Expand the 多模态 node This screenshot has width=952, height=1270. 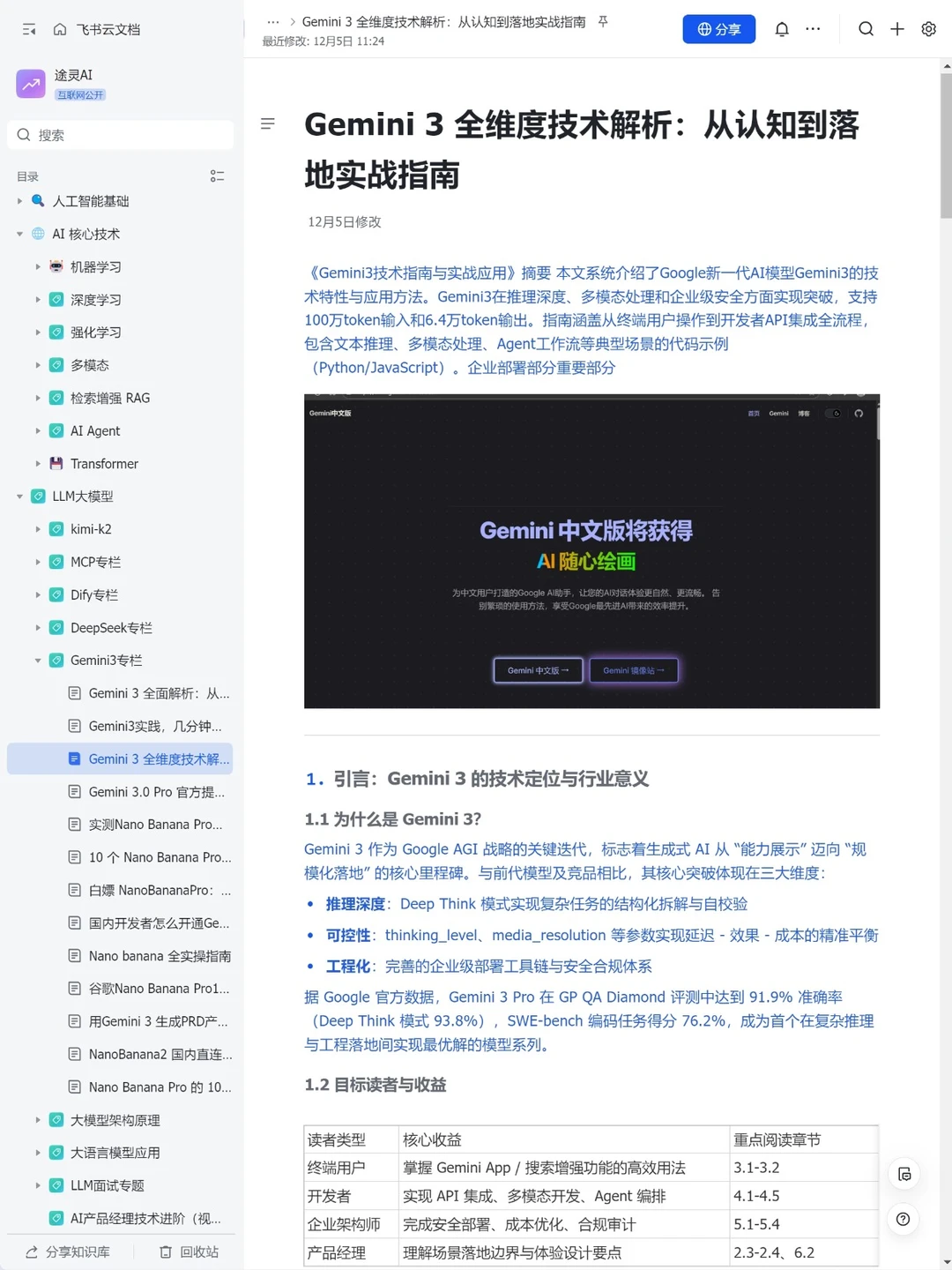(38, 364)
